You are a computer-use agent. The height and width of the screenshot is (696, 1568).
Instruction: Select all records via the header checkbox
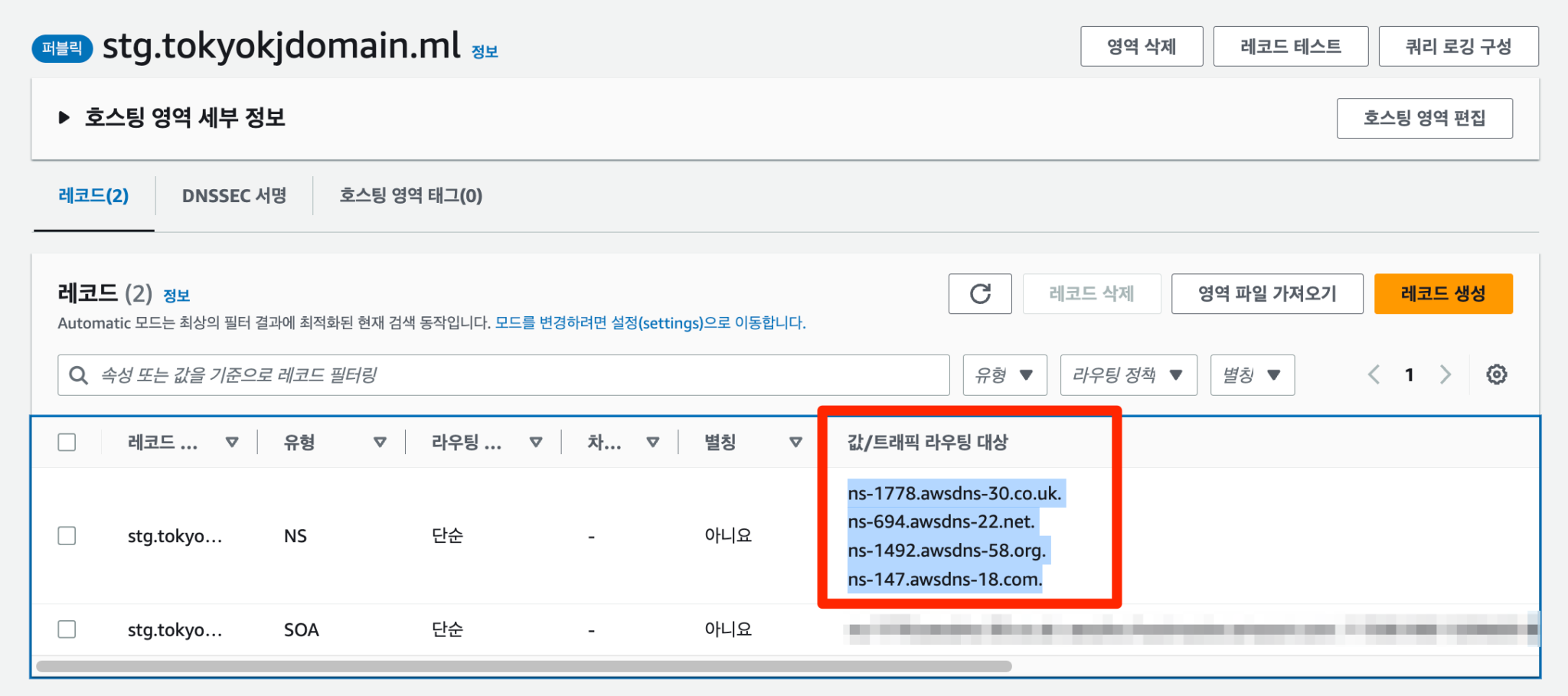tap(67, 442)
